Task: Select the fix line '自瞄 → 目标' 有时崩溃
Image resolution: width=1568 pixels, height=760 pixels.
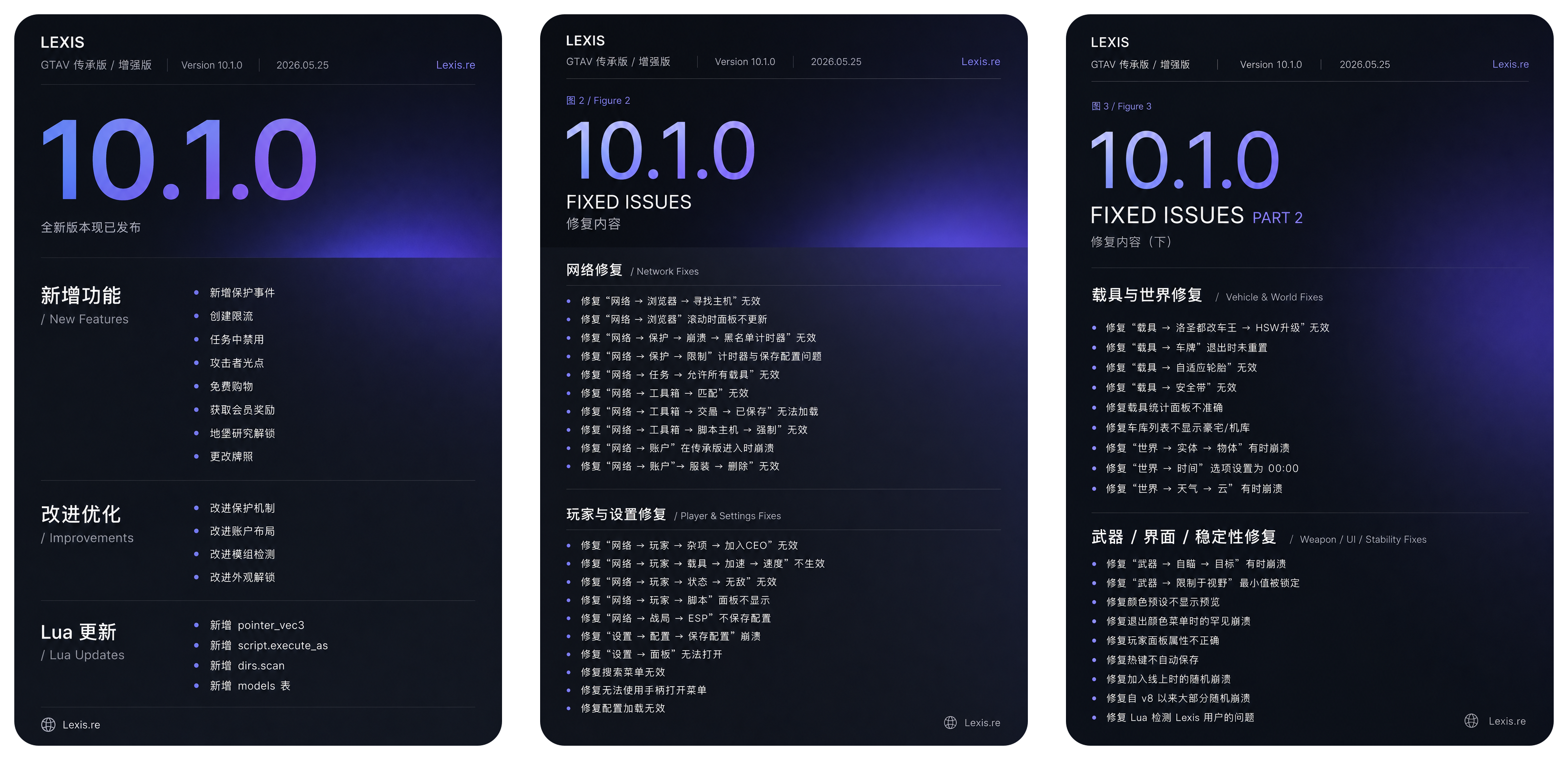Action: point(1196,564)
